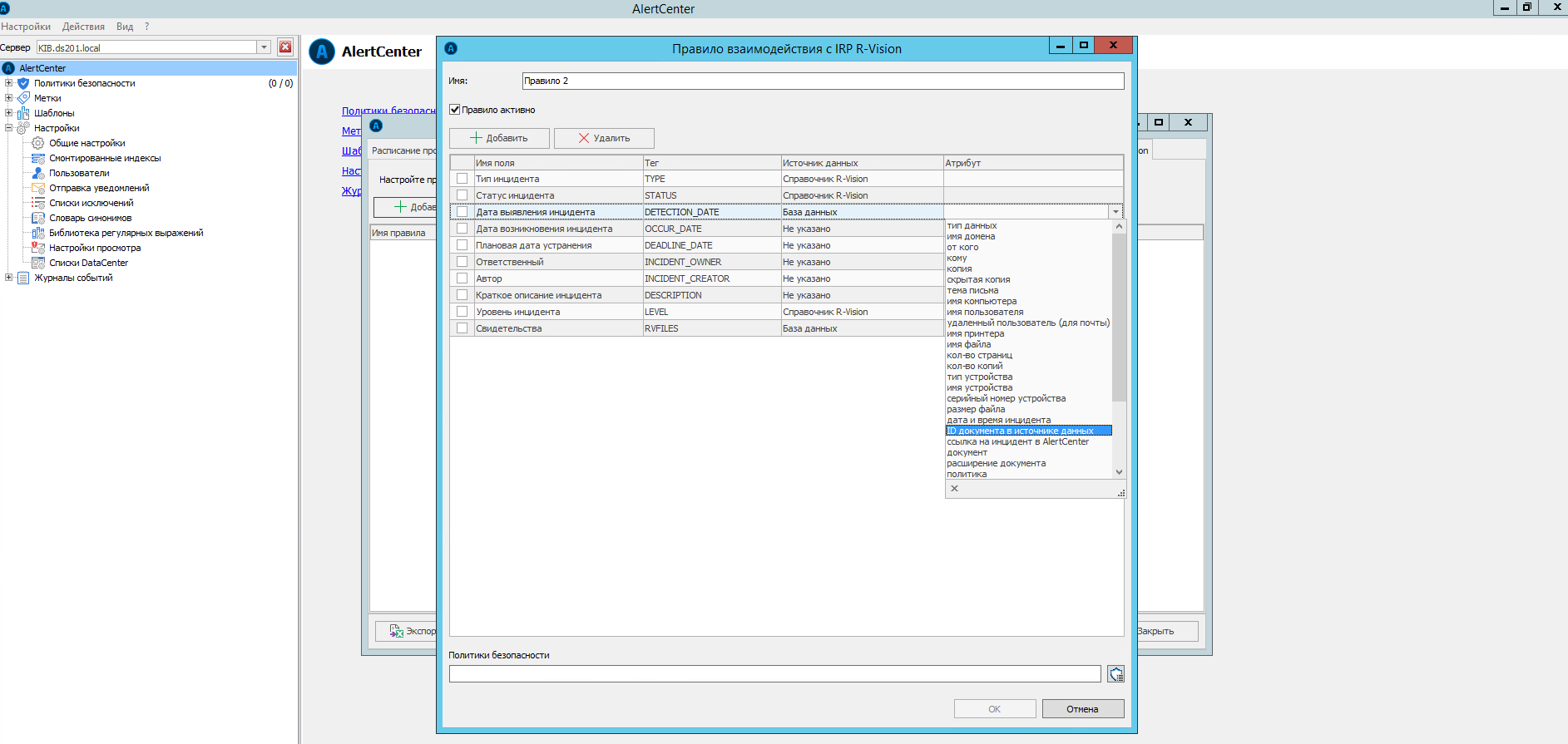Click the Журналы событий journal icon
The height and width of the screenshot is (744, 1568).
[x=23, y=278]
